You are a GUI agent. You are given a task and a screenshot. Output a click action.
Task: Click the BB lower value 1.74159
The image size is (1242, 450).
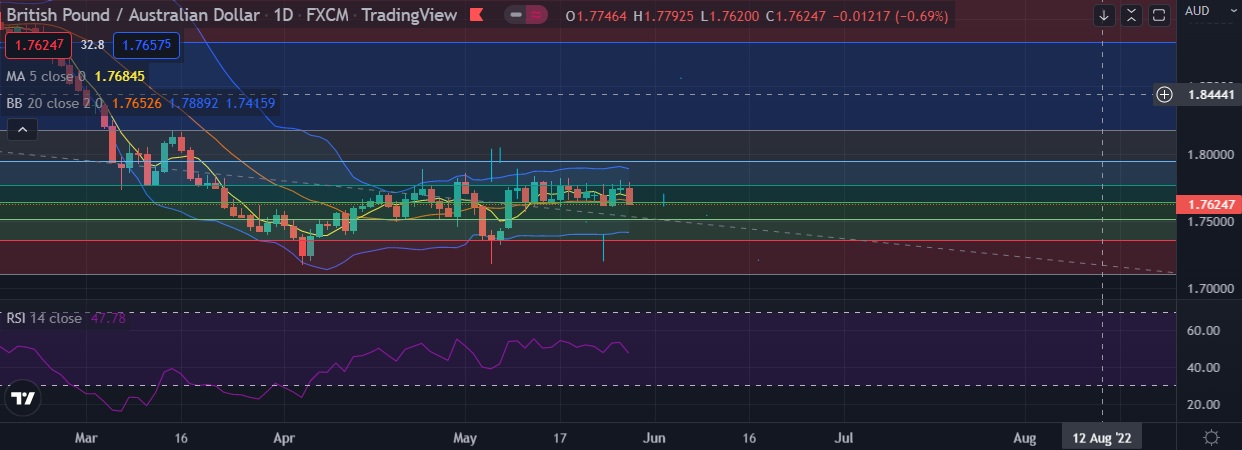(251, 102)
